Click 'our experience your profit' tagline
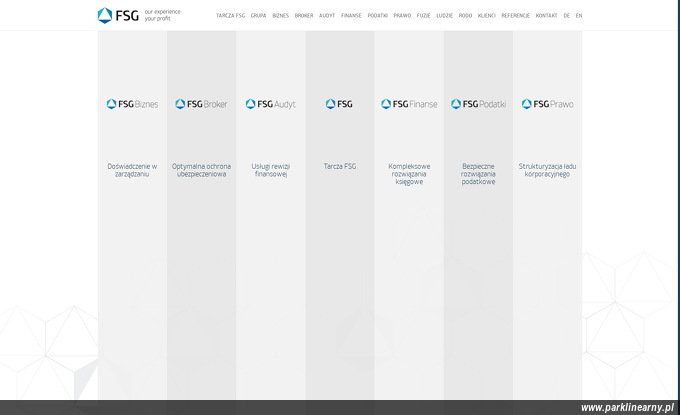This screenshot has width=680, height=415. 162,15
